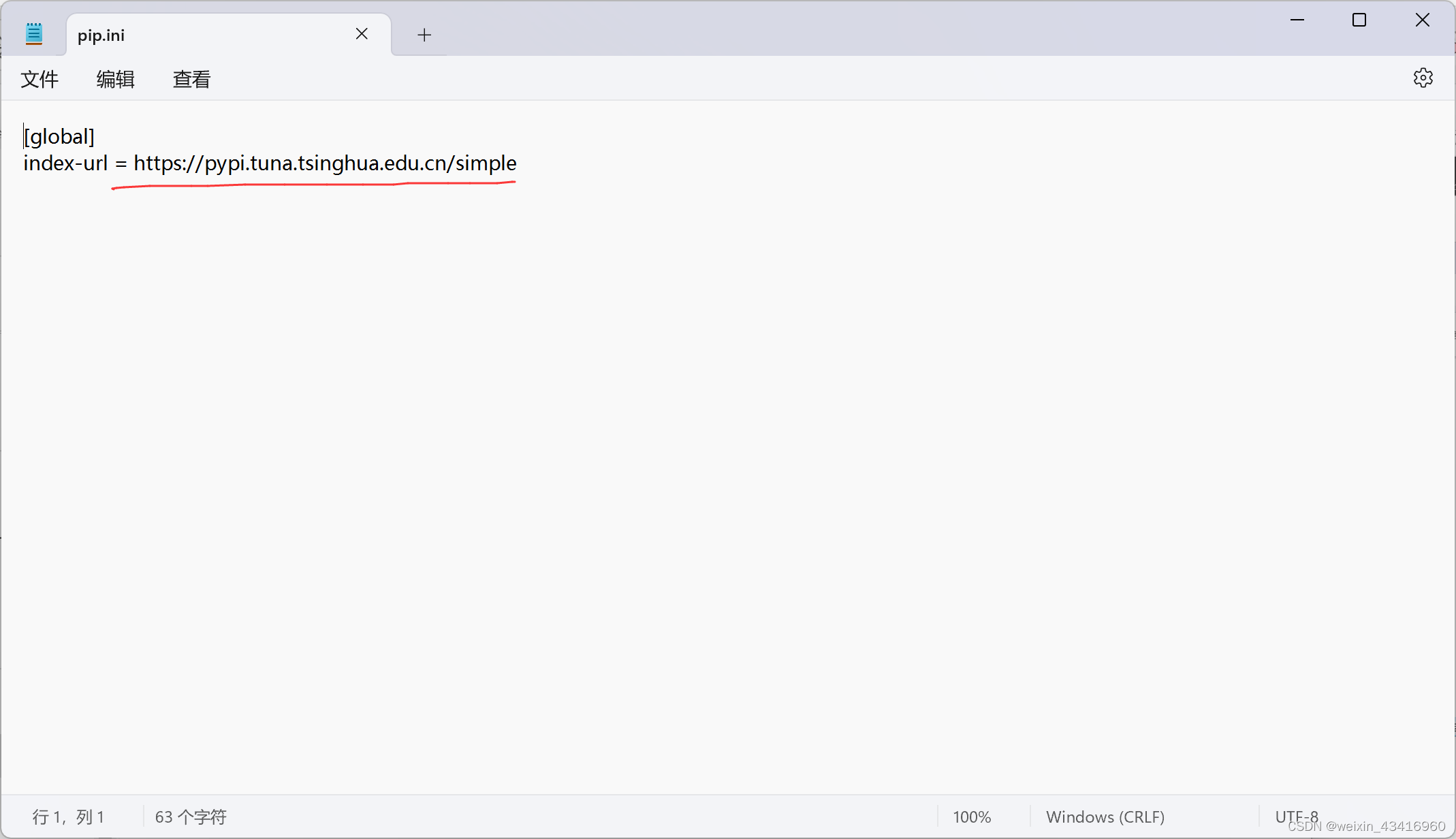The width and height of the screenshot is (1456, 839).
Task: Close the Notepad window
Action: tap(1422, 20)
